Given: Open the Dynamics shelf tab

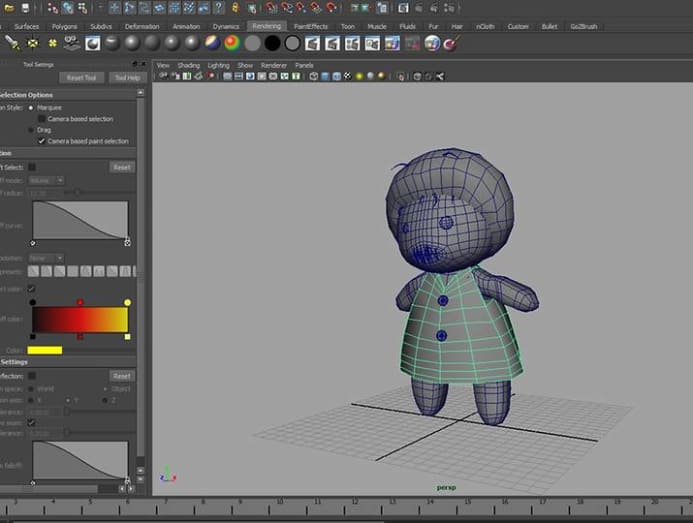Looking at the screenshot, I should tap(226, 26).
